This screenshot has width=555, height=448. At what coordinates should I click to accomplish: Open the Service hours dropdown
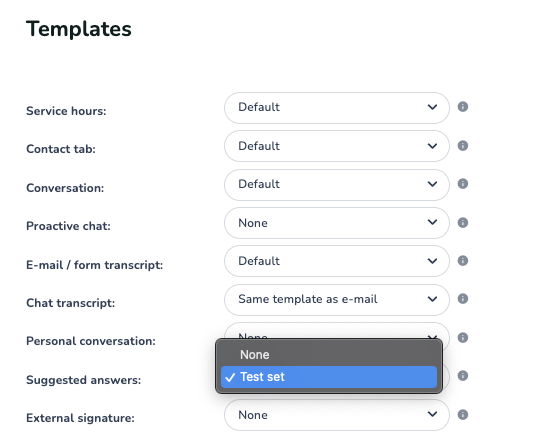coord(337,108)
